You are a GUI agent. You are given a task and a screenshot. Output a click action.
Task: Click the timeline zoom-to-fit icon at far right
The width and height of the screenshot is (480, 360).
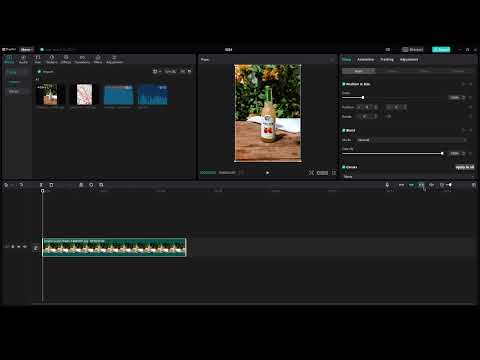(x=474, y=185)
